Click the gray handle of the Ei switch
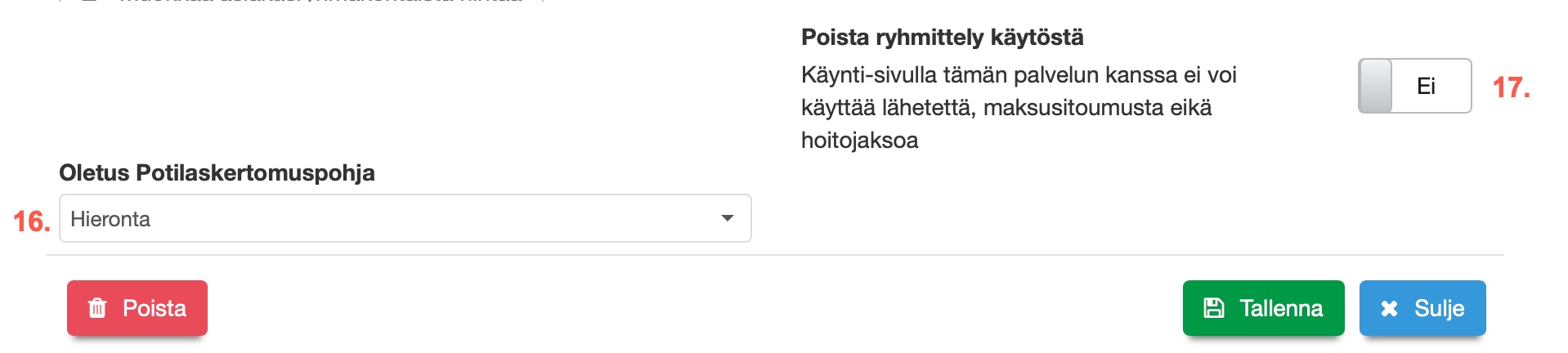This screenshot has width=1568, height=353. point(1376,86)
